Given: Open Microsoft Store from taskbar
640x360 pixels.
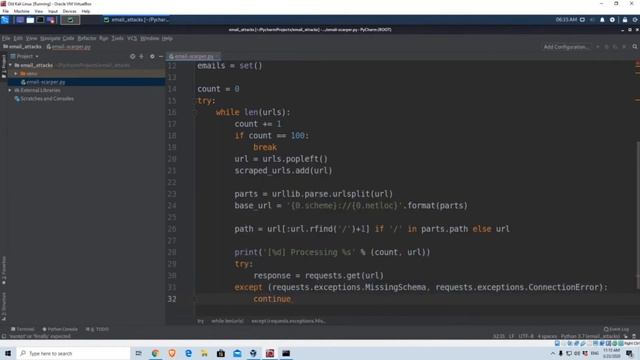Looking at the screenshot, I should point(221,353).
